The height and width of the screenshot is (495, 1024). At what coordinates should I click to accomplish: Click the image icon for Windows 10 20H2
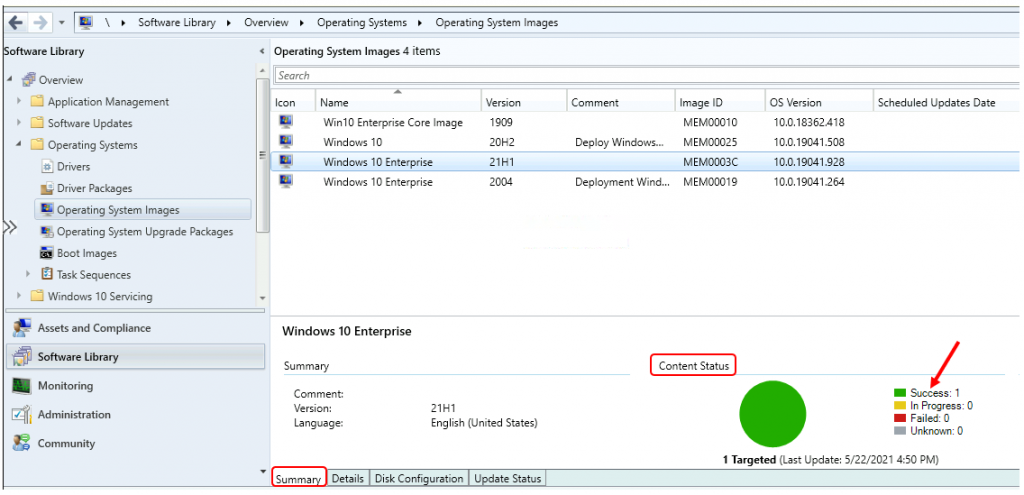coord(286,142)
